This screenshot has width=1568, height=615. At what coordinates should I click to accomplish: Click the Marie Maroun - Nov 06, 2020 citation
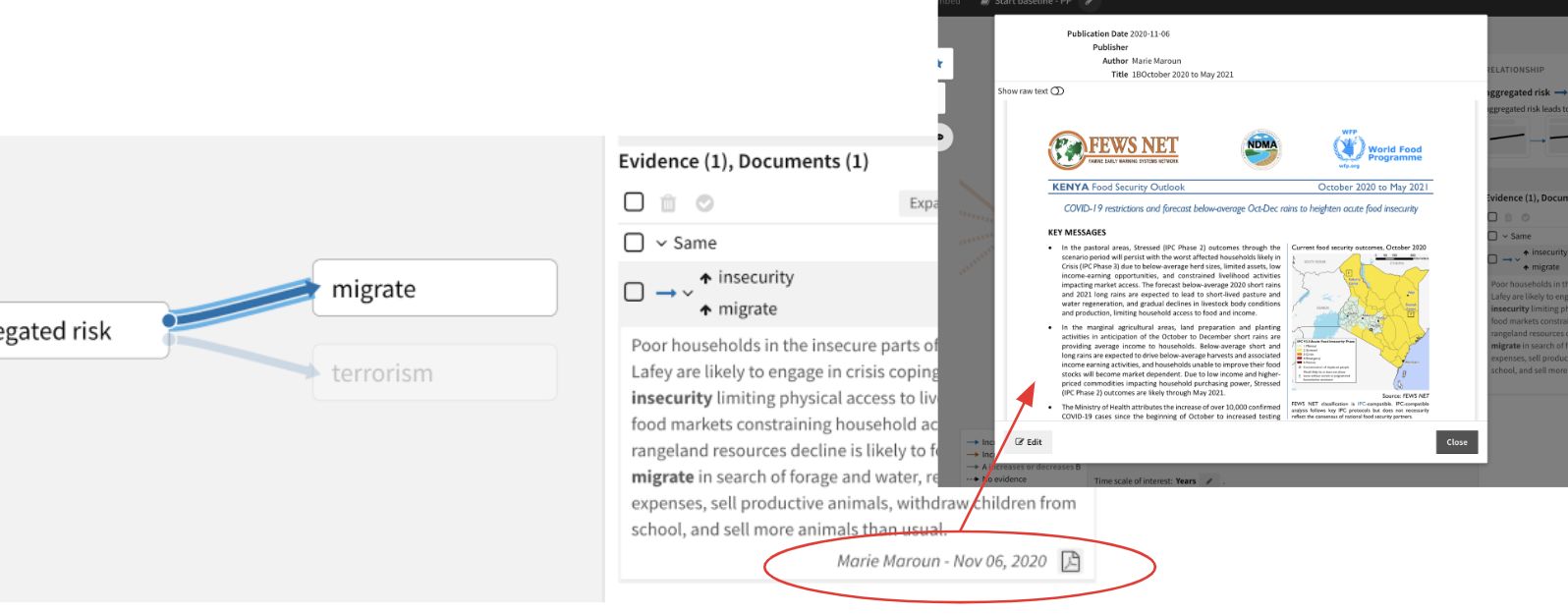coord(941,561)
